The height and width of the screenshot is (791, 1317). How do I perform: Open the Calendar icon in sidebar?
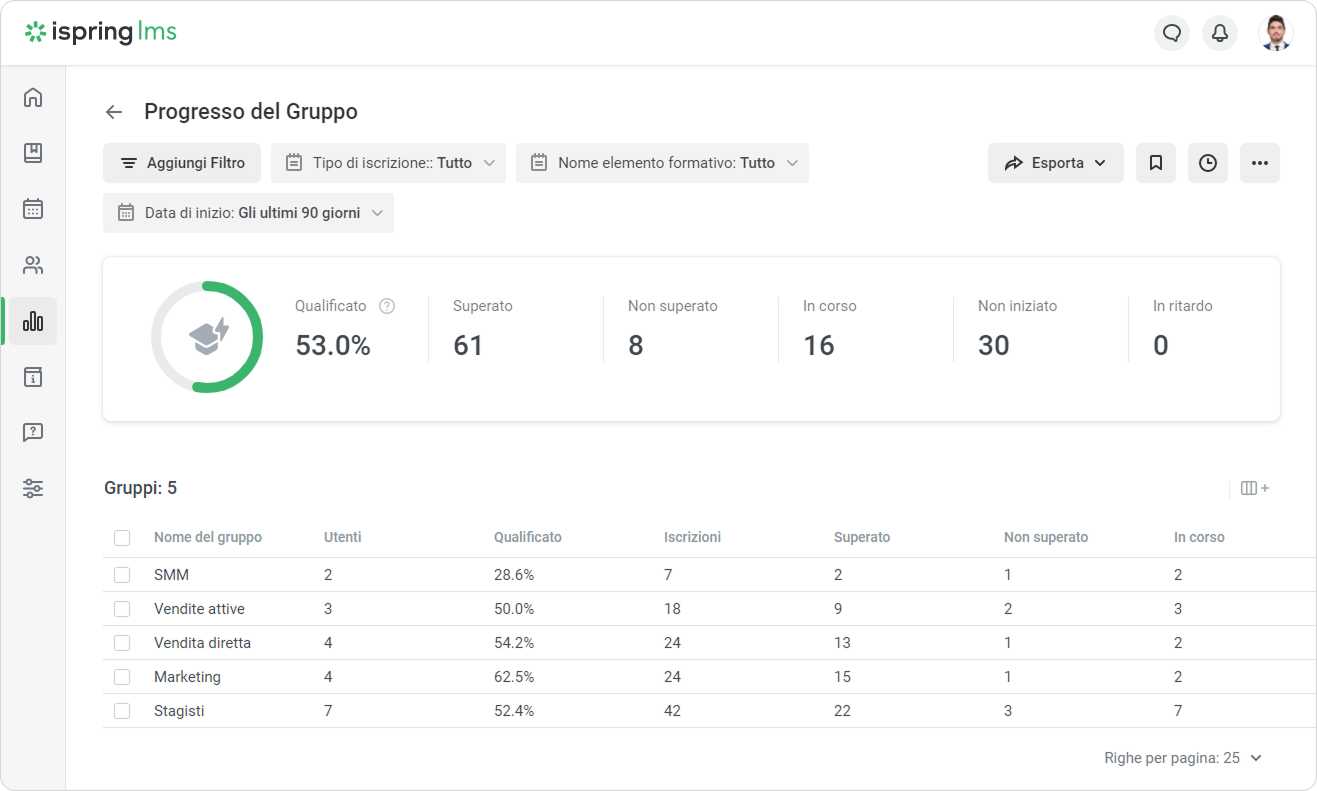tap(33, 209)
